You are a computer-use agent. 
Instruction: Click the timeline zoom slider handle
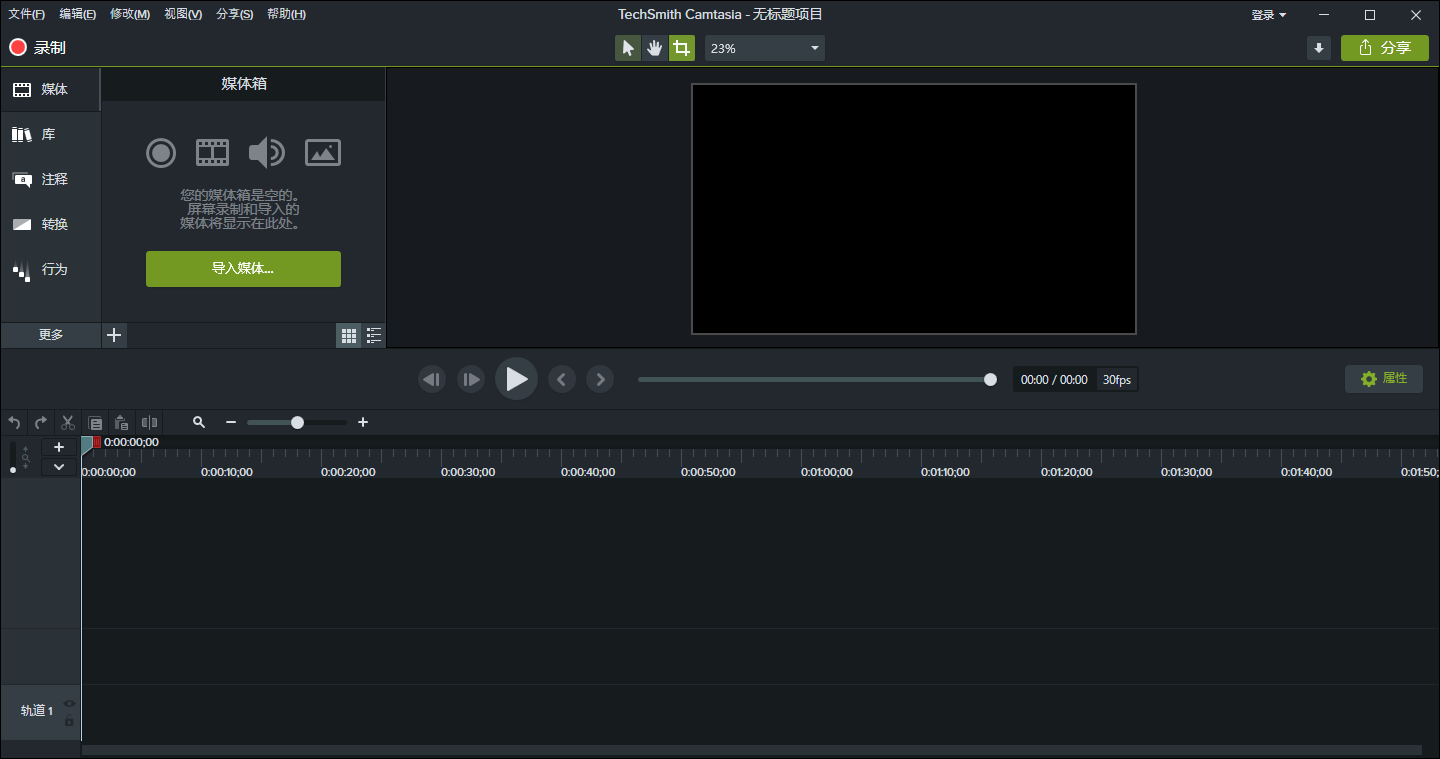[297, 423]
